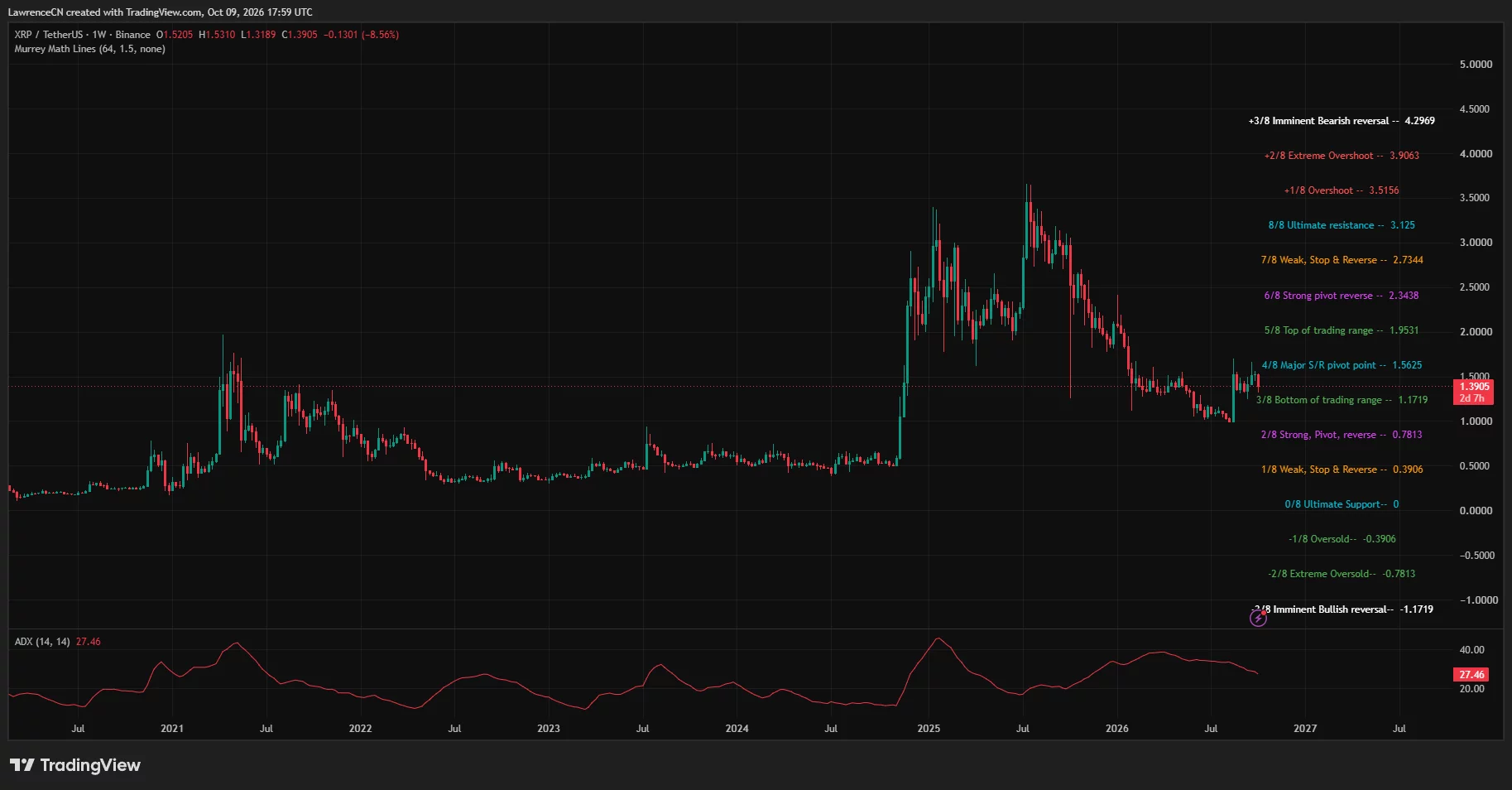Click the +1/8 Overshoot 3.5156 label
This screenshot has width=1512, height=790.
(1342, 190)
